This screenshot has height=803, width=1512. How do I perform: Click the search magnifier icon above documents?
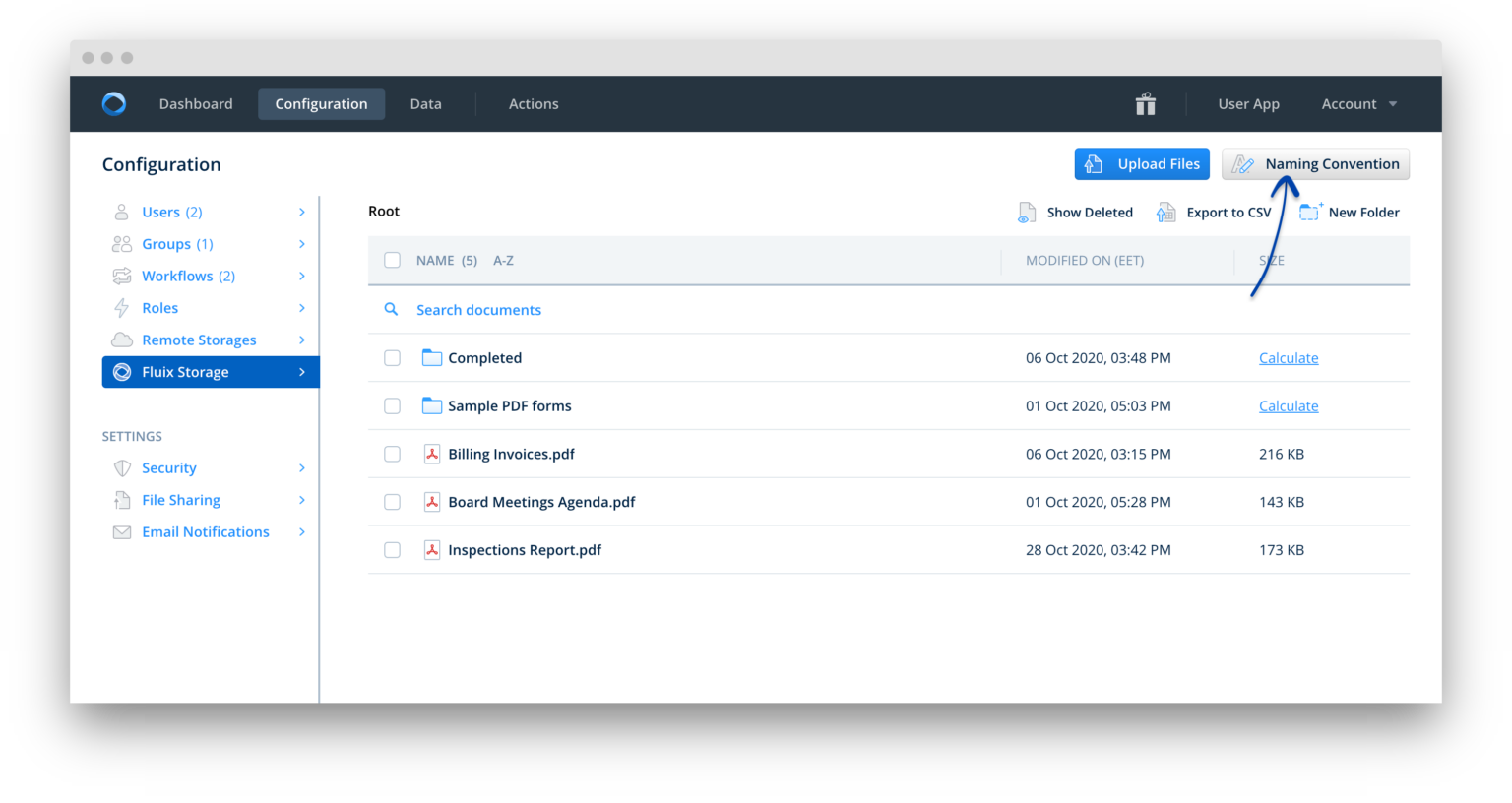pyautogui.click(x=391, y=309)
